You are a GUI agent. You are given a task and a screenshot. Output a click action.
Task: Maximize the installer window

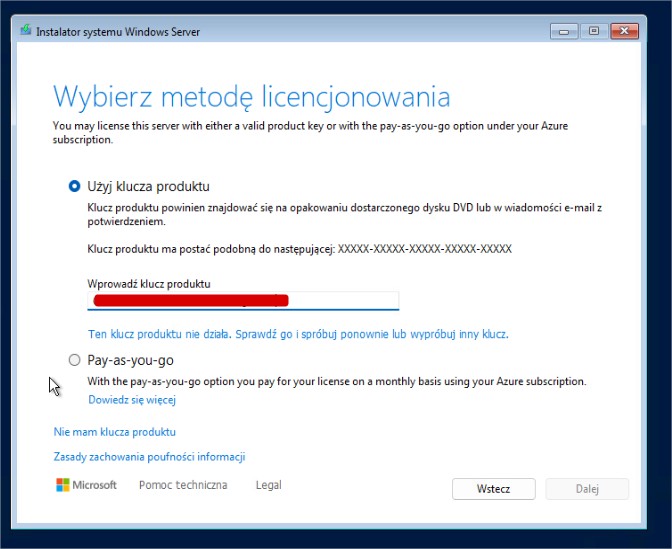click(x=594, y=31)
